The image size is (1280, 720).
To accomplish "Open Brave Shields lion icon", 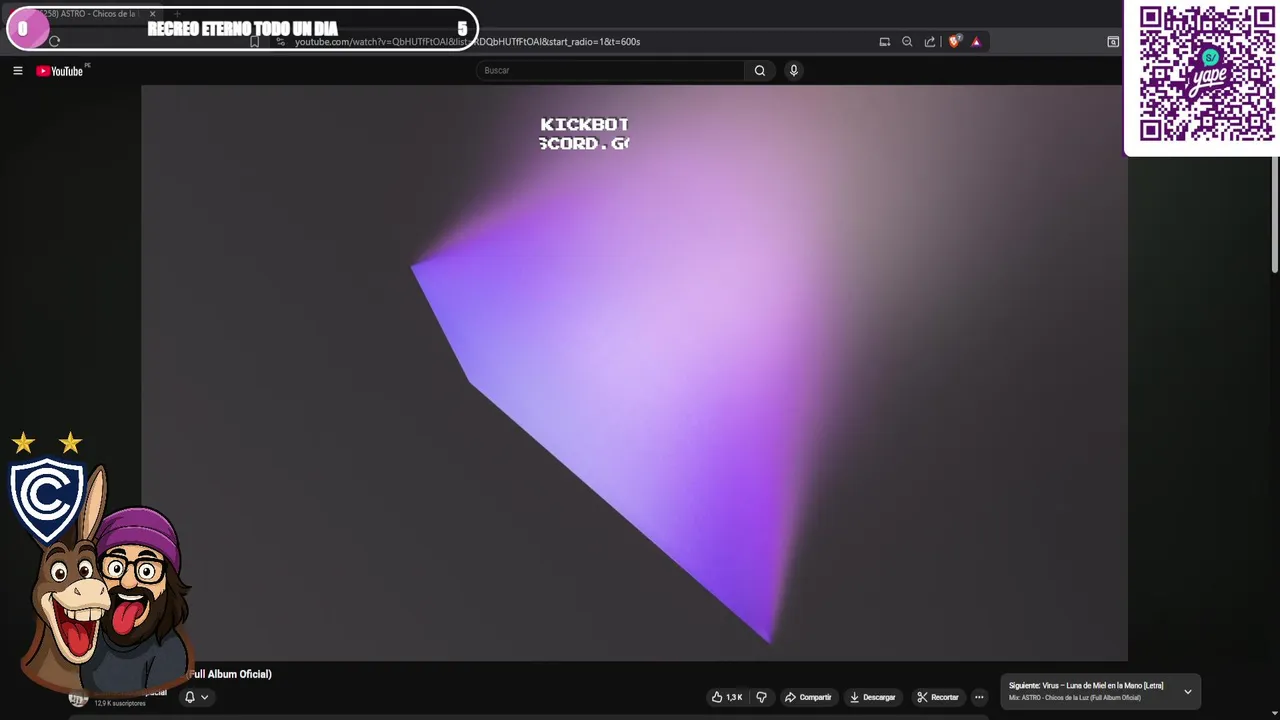I will point(954,42).
